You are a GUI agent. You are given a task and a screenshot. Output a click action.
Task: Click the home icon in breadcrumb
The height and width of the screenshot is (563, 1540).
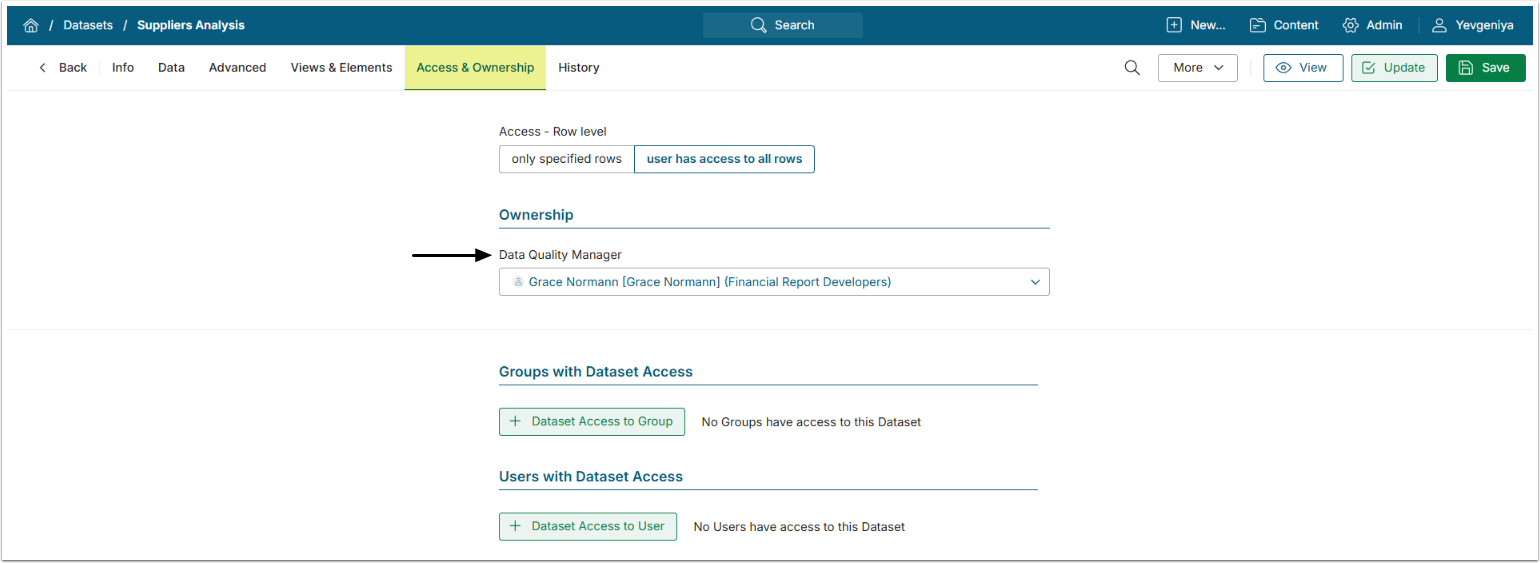(x=31, y=25)
